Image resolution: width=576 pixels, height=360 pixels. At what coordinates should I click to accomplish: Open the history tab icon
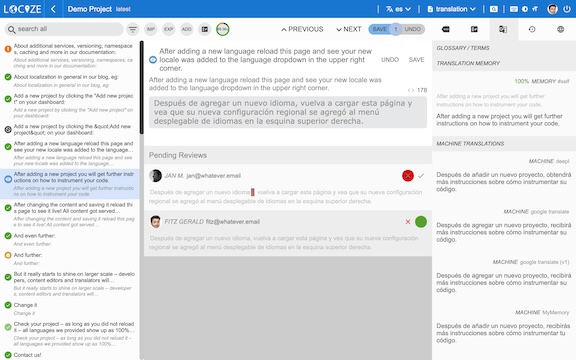tap(532, 29)
